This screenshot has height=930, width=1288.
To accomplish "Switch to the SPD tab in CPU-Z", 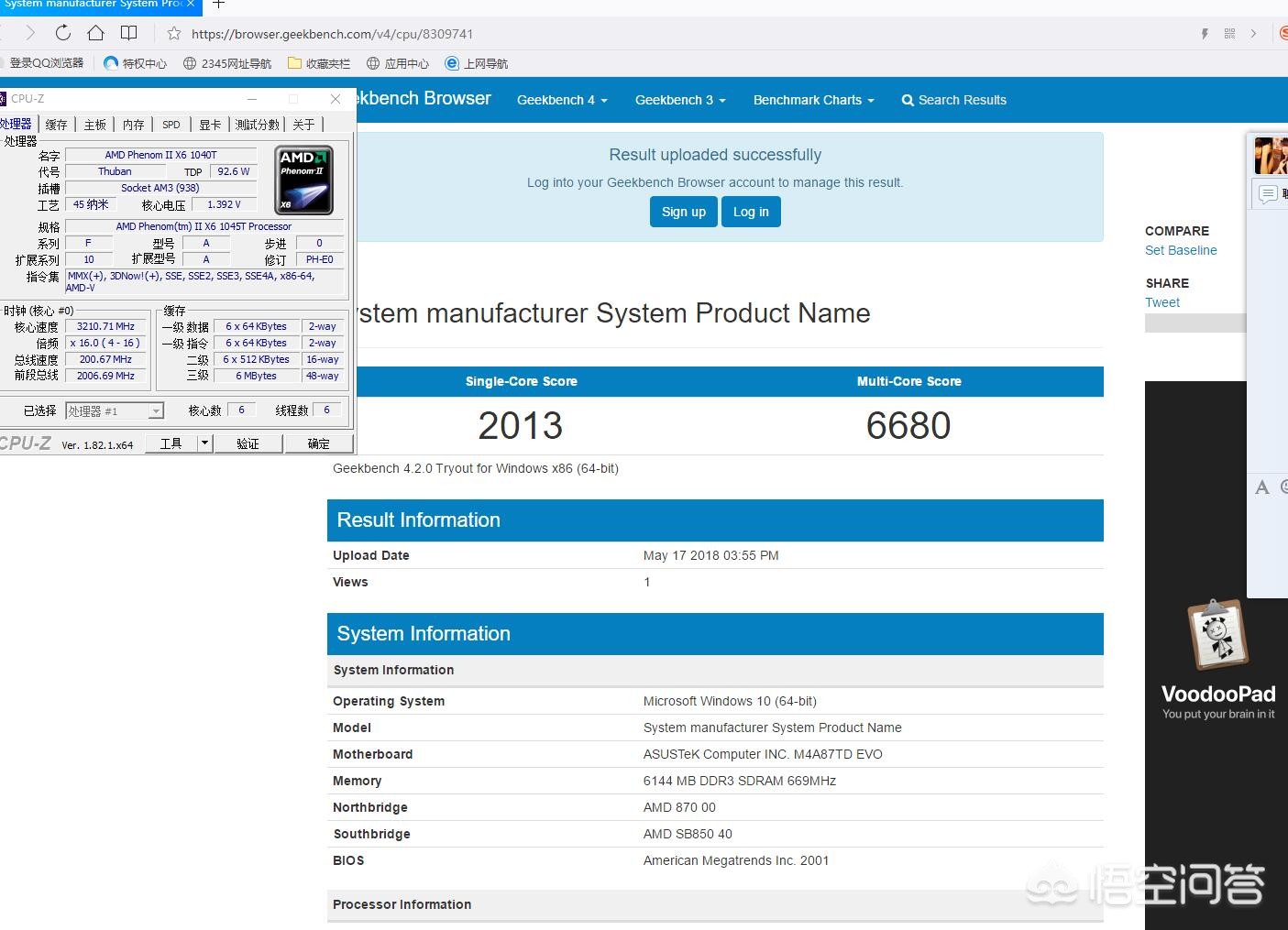I will click(171, 125).
